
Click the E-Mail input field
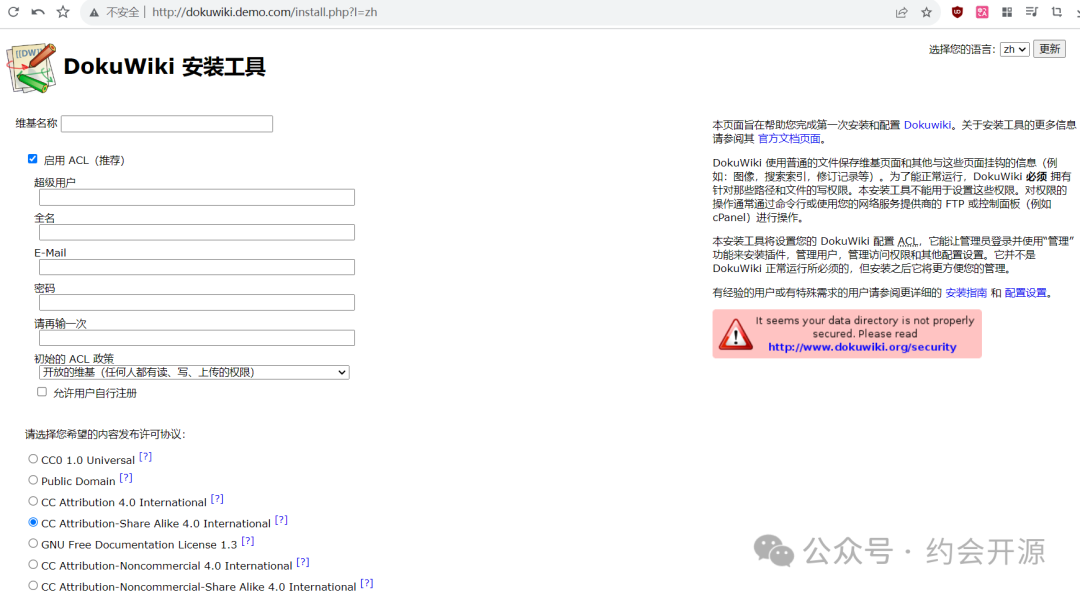click(x=197, y=267)
